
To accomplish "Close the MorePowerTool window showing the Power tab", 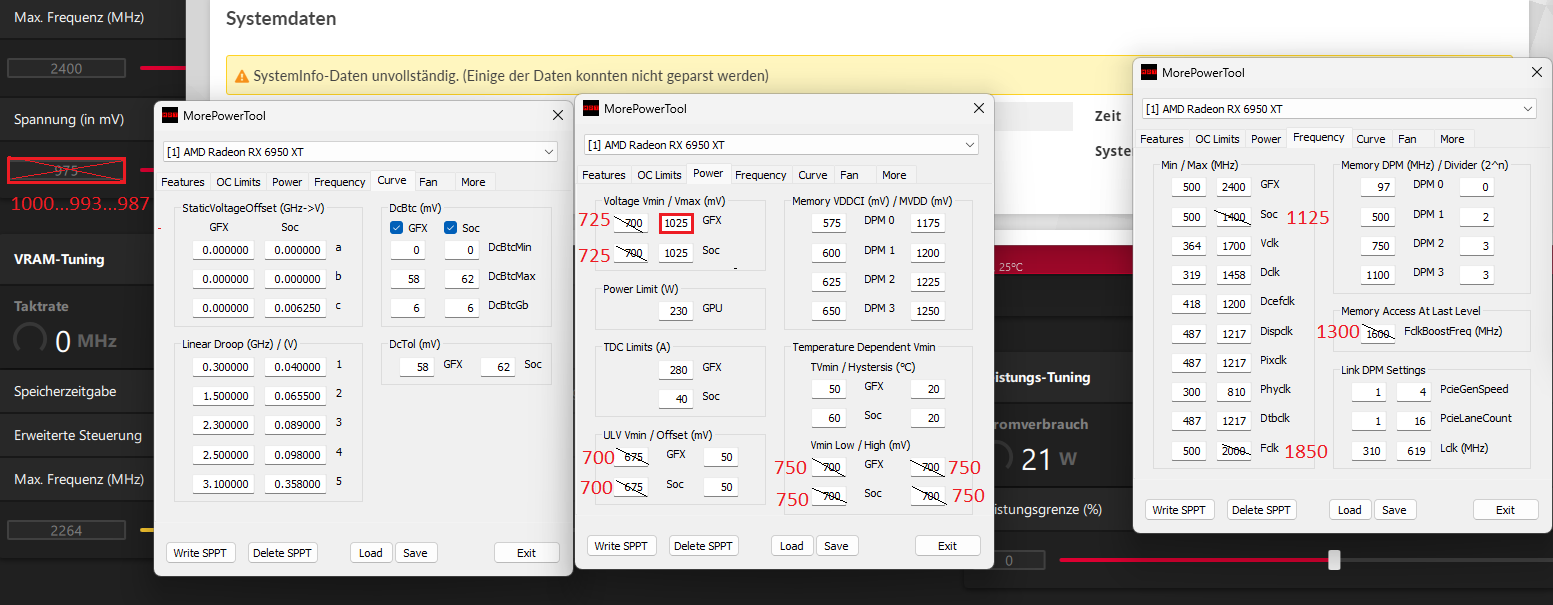I will 979,108.
